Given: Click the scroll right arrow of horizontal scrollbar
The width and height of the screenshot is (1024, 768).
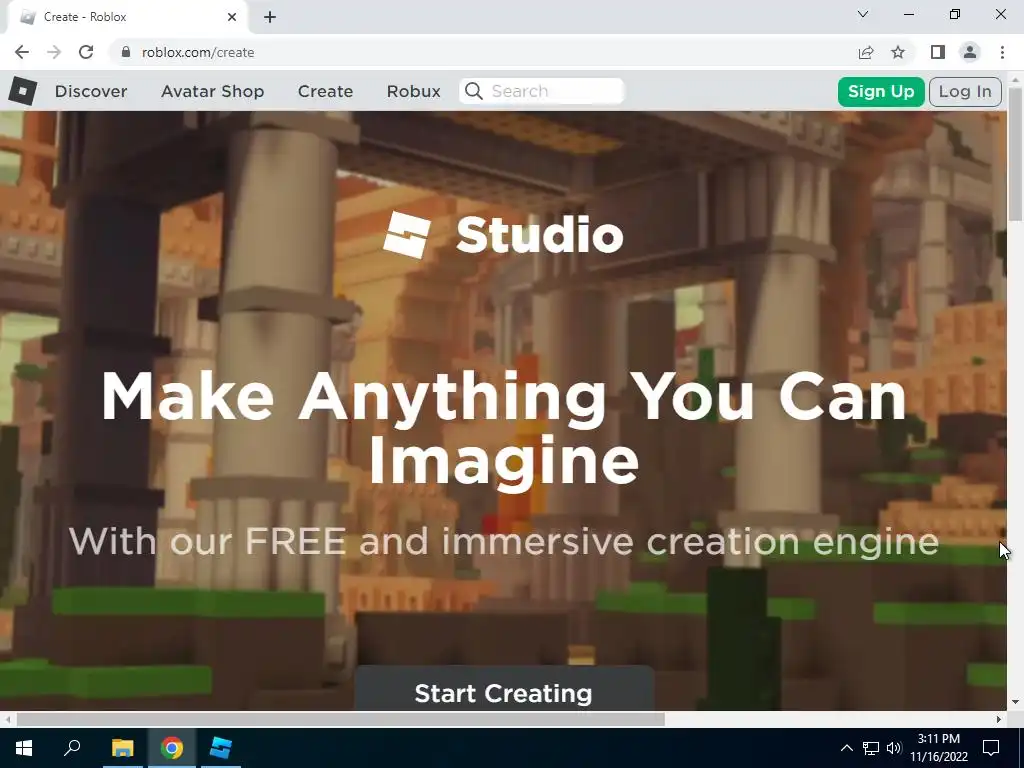Looking at the screenshot, I should [x=999, y=719].
